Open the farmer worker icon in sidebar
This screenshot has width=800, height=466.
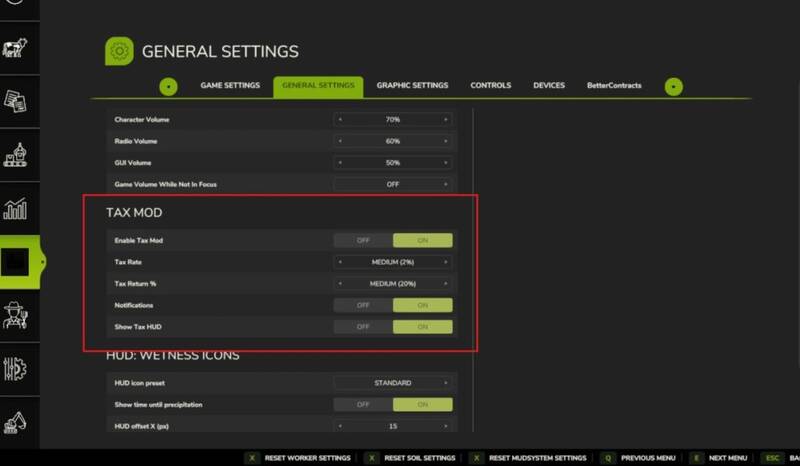[x=17, y=314]
